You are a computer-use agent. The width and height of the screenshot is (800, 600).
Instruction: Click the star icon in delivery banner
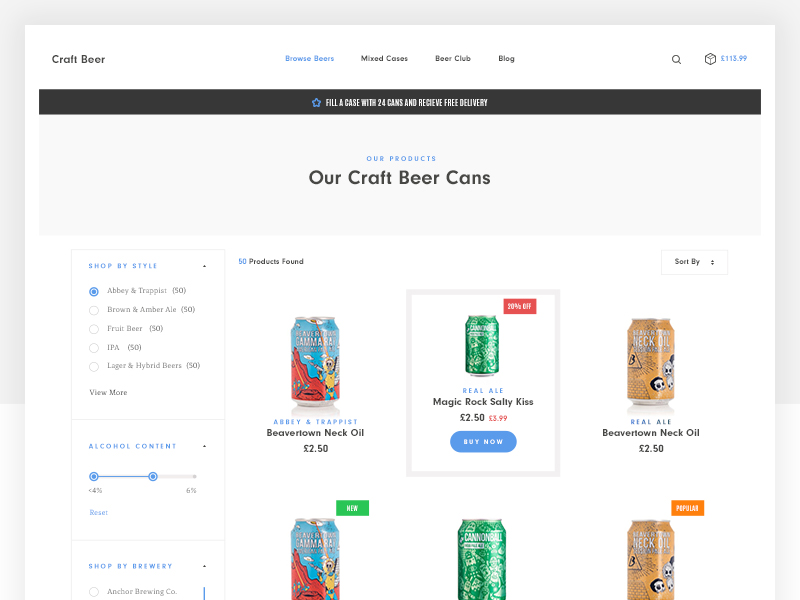click(316, 103)
